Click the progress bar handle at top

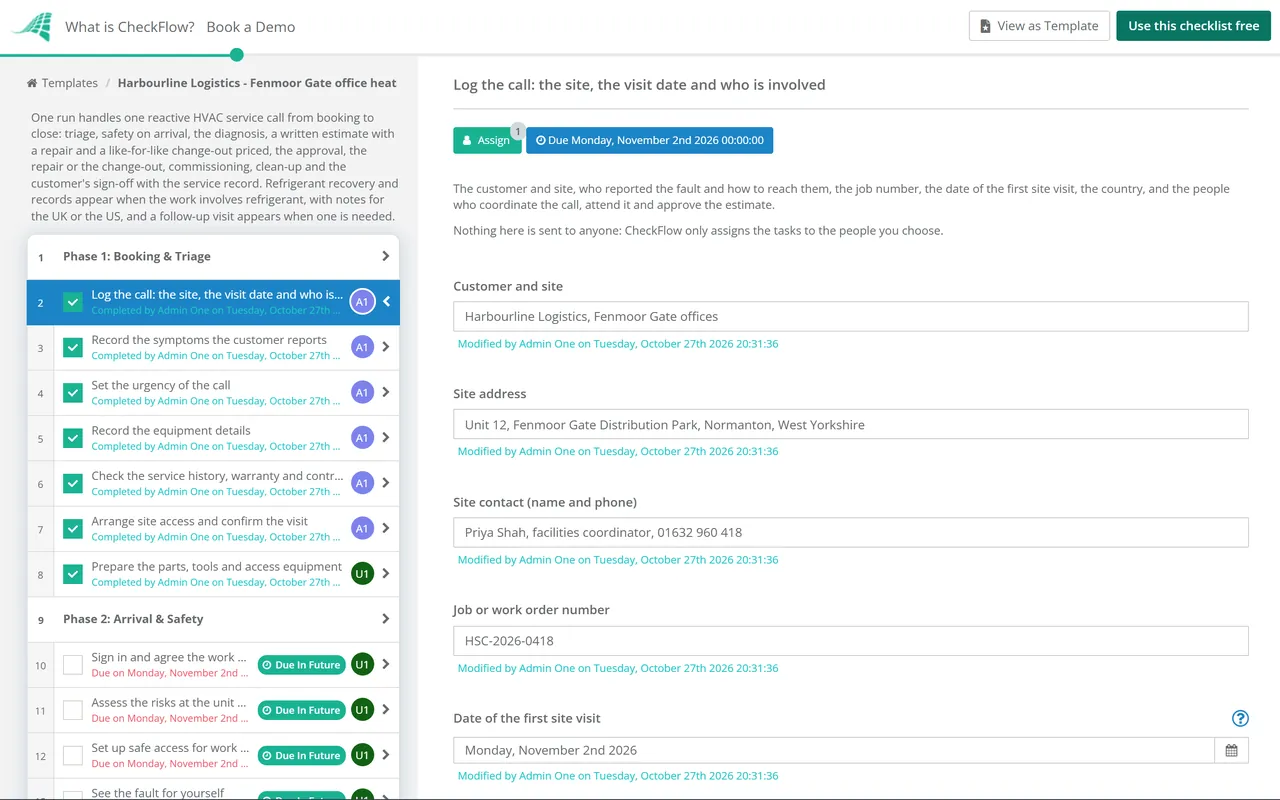pos(237,55)
